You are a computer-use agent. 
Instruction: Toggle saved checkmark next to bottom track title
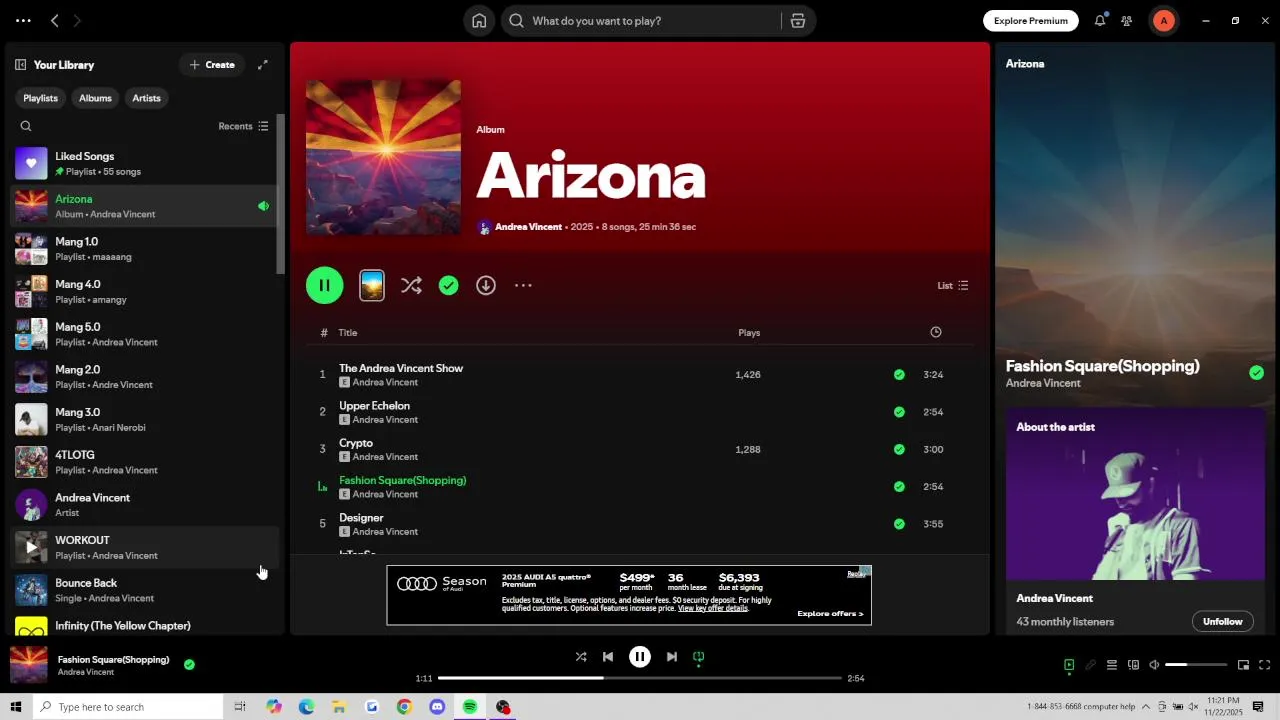pyautogui.click(x=189, y=664)
